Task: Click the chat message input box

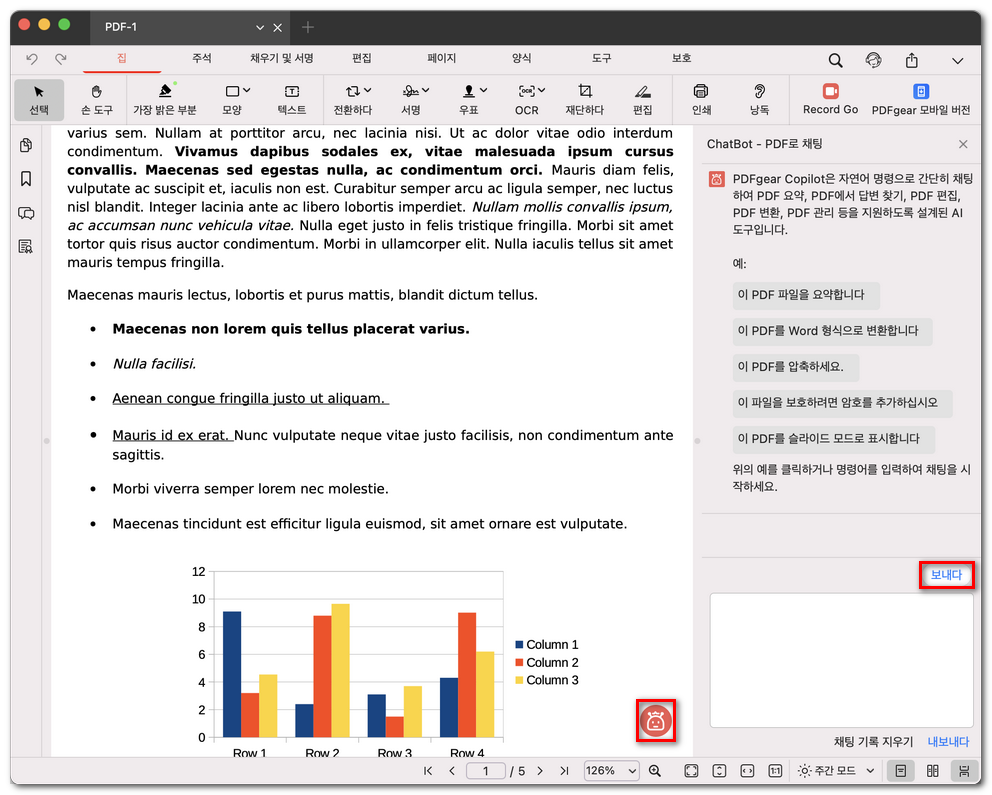Action: click(841, 660)
